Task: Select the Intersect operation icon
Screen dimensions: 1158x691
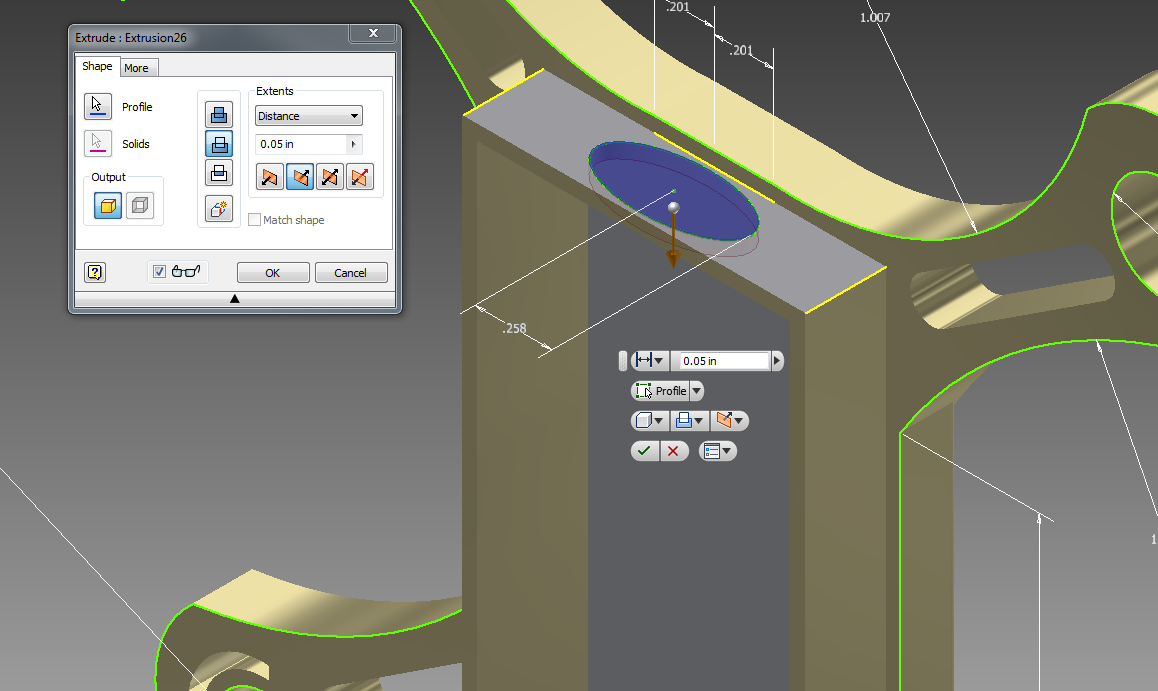Action: pyautogui.click(x=219, y=173)
